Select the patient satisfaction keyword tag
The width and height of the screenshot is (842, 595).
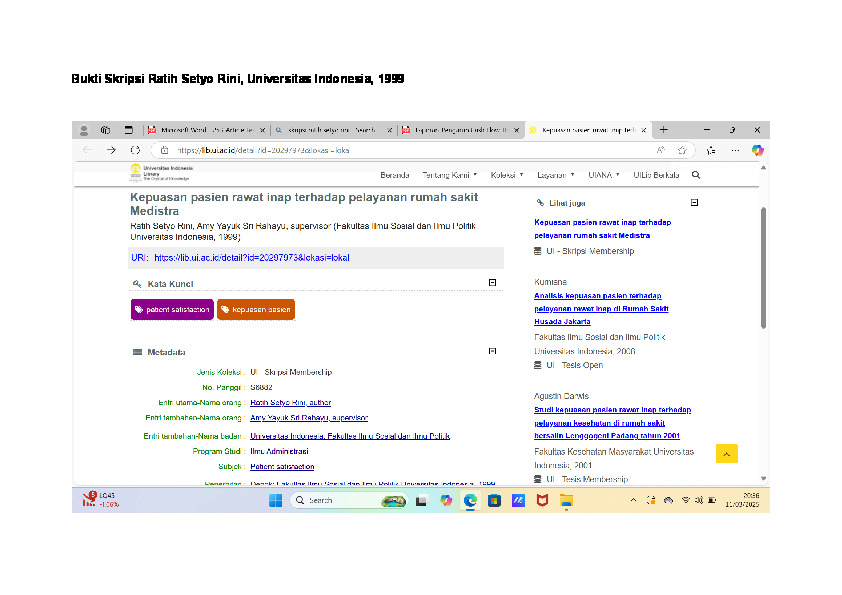click(x=172, y=309)
